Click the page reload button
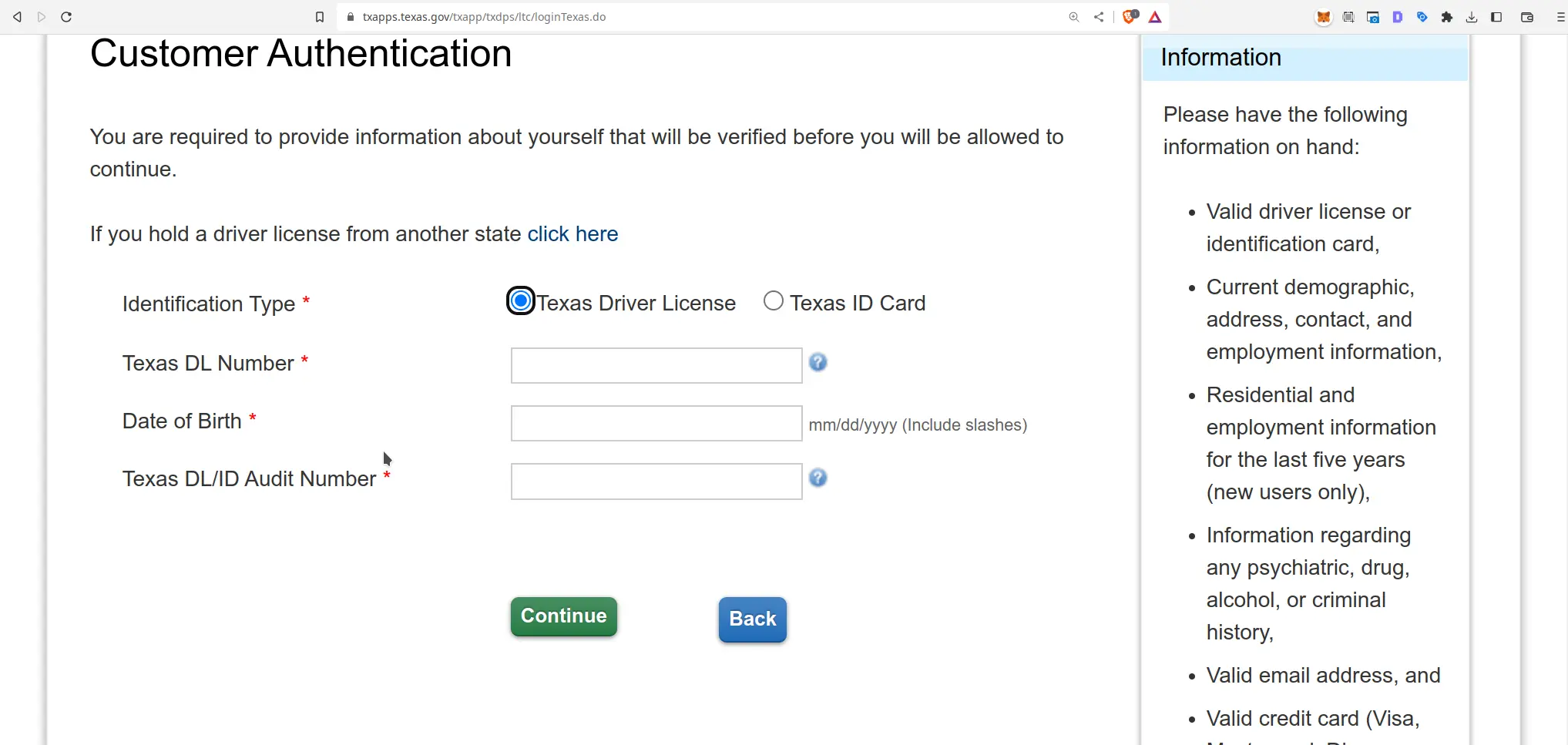 pos(66,16)
